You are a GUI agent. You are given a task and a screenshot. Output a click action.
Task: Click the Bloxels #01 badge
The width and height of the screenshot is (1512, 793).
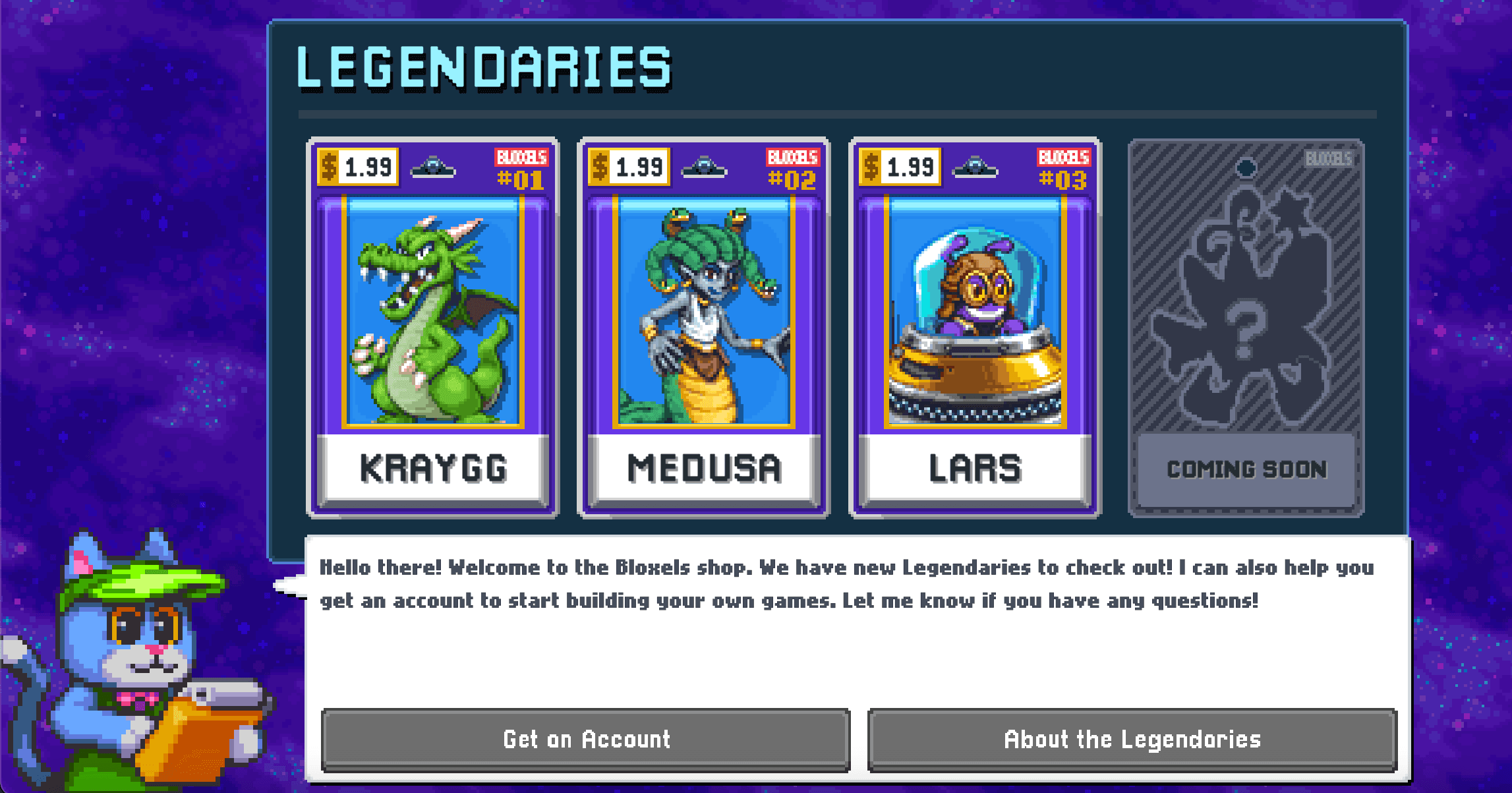coord(521,169)
